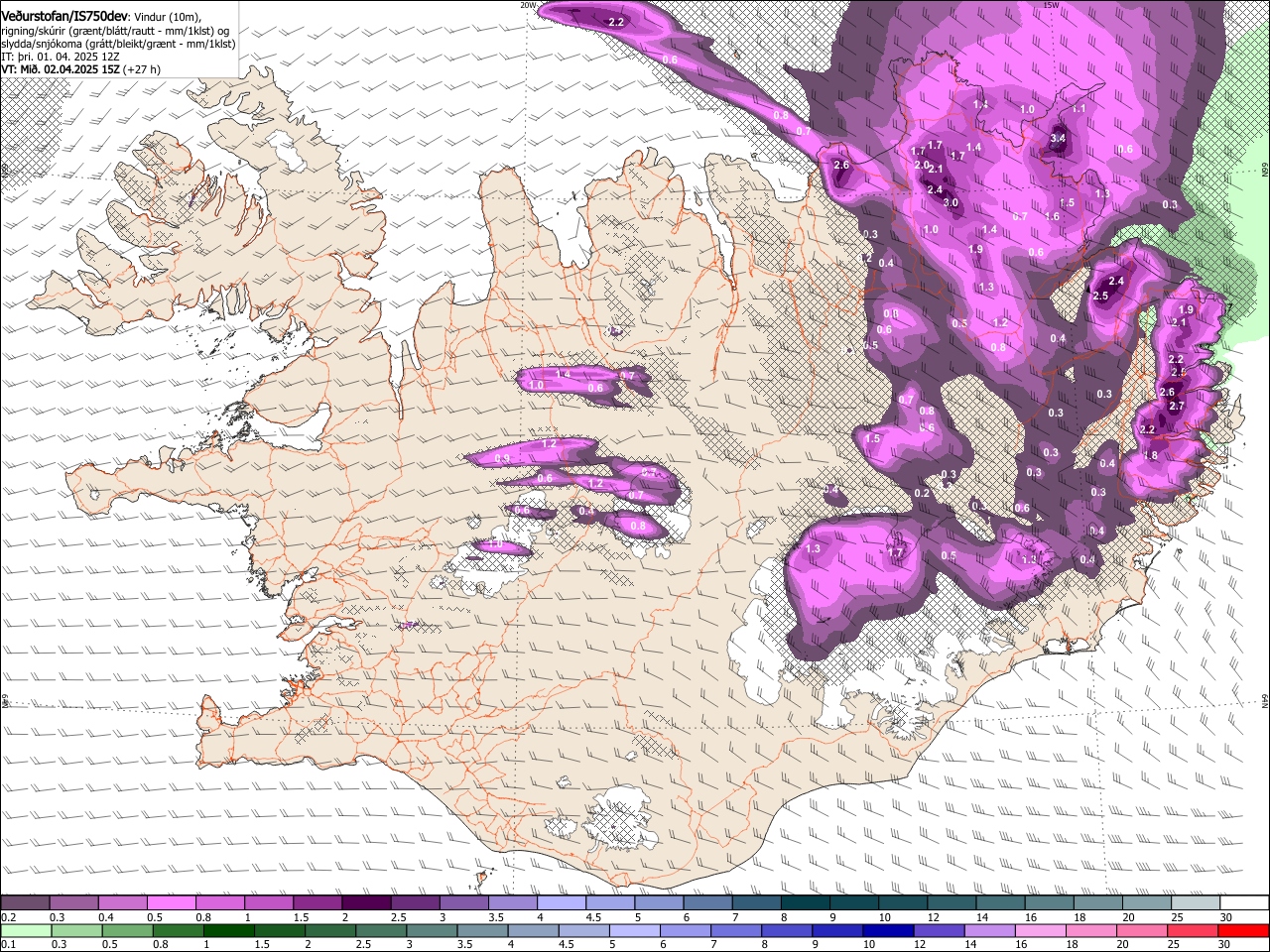Click the 1.6 snowfall value on map
The image size is (1270, 952).
1053,215
